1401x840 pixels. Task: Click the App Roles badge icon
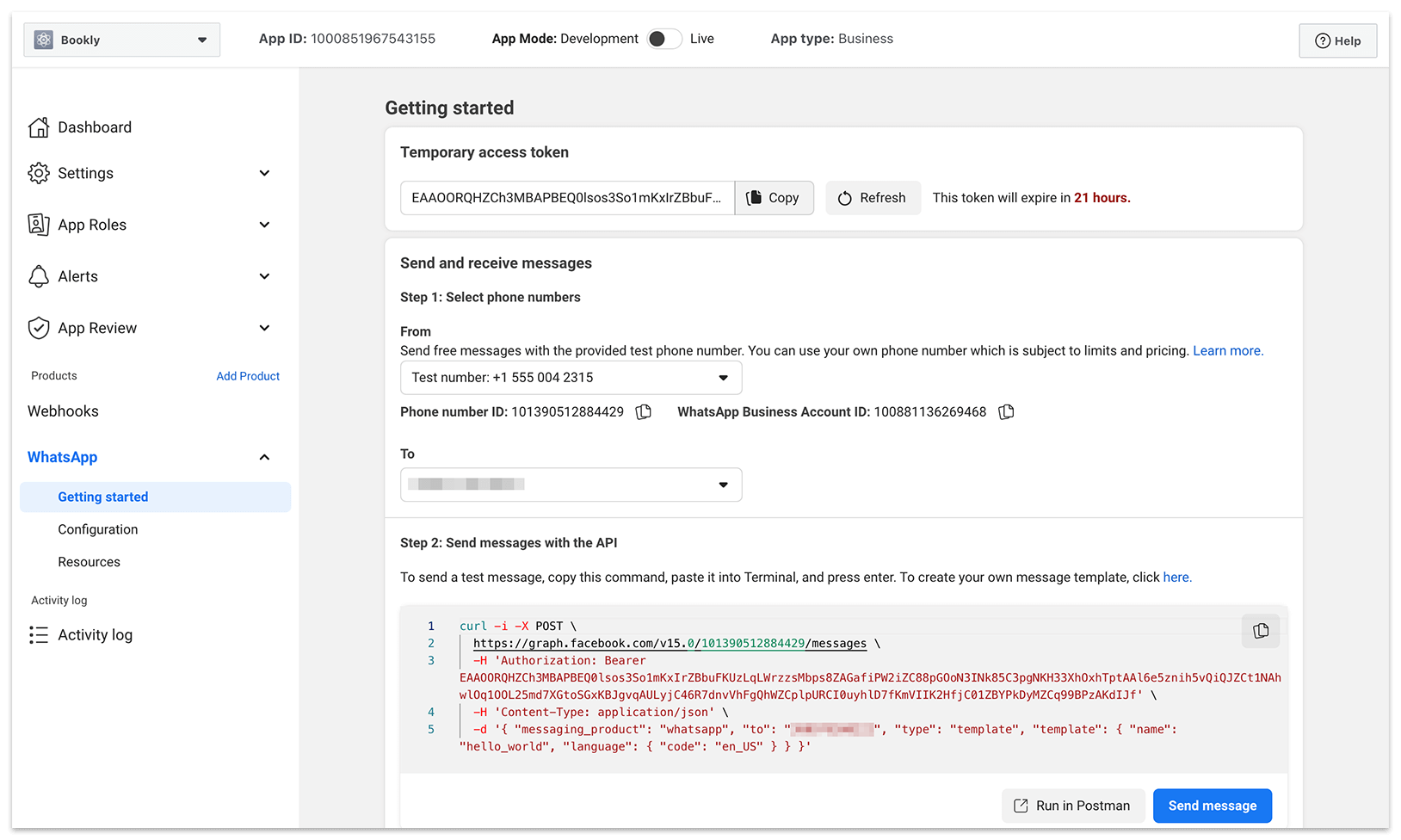[x=39, y=225]
